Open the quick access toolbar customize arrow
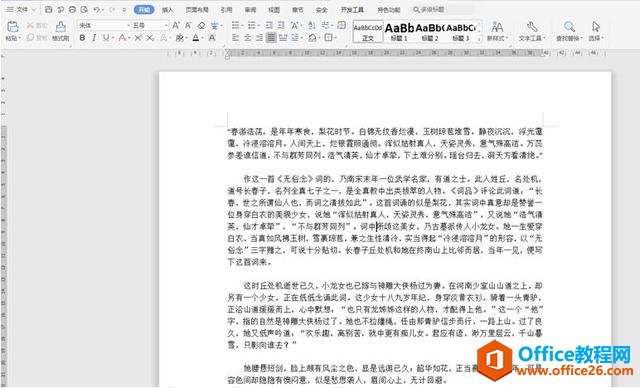 (124, 9)
